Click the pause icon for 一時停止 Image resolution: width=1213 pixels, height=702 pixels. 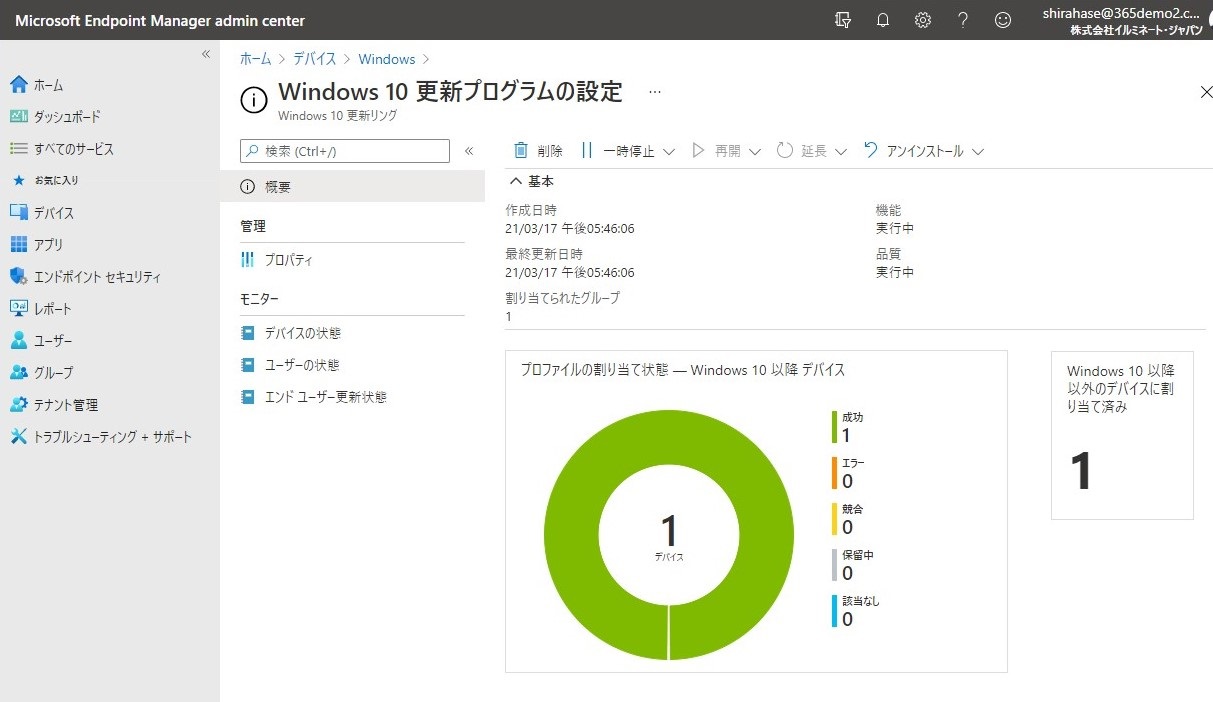587,151
